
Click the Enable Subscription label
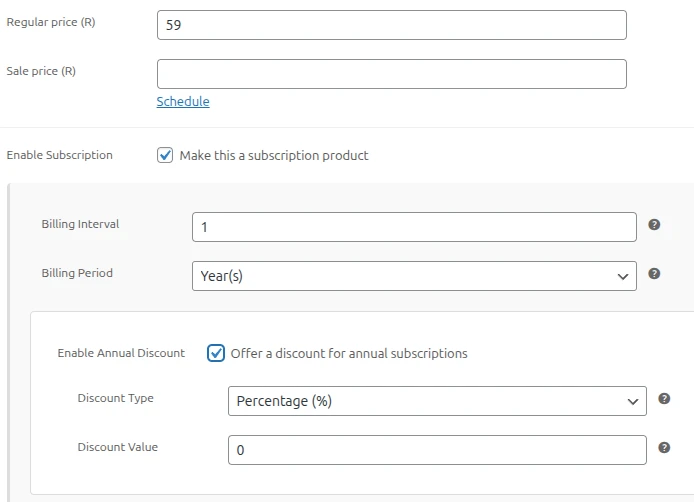coord(60,155)
